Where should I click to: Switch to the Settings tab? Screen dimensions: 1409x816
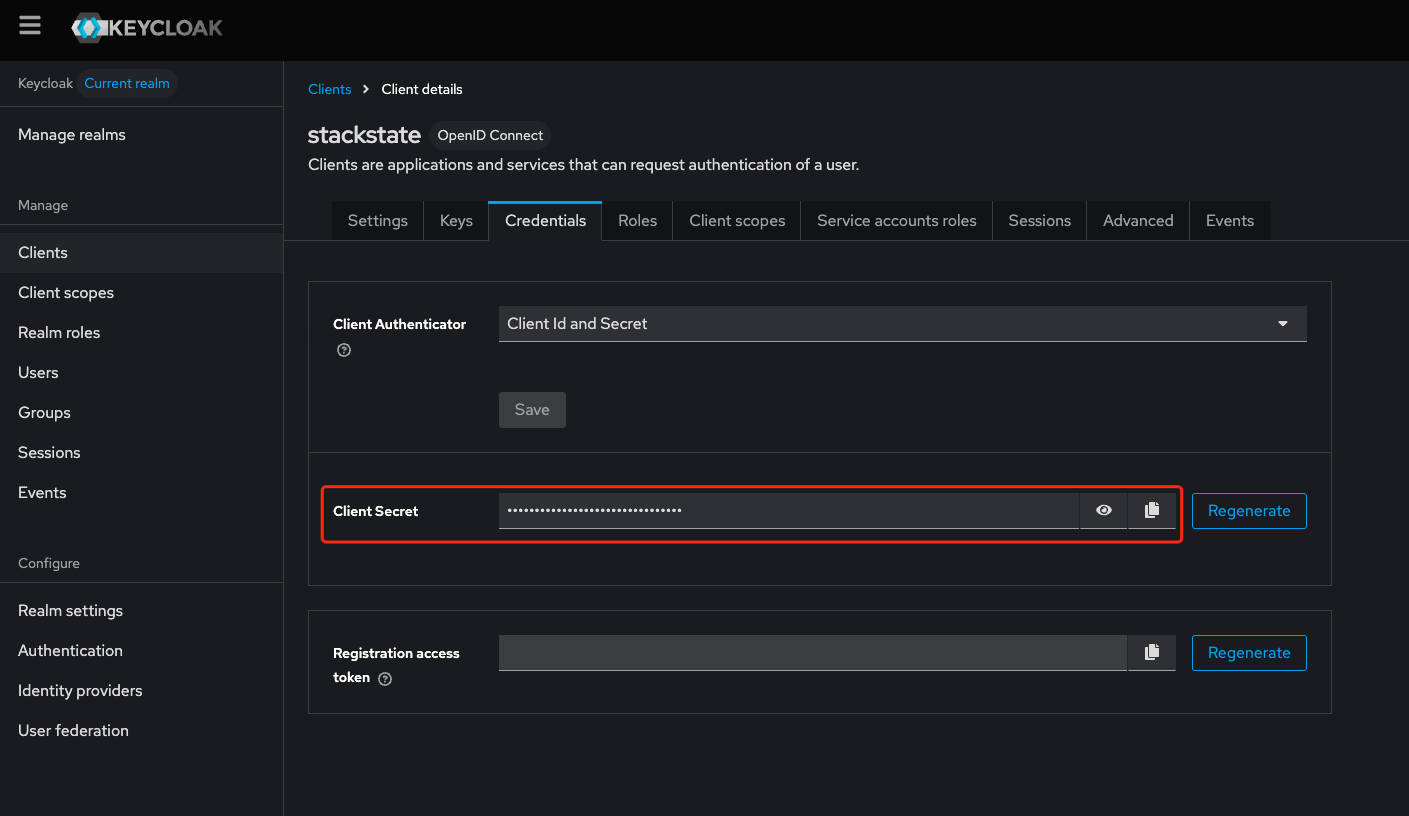pos(377,221)
